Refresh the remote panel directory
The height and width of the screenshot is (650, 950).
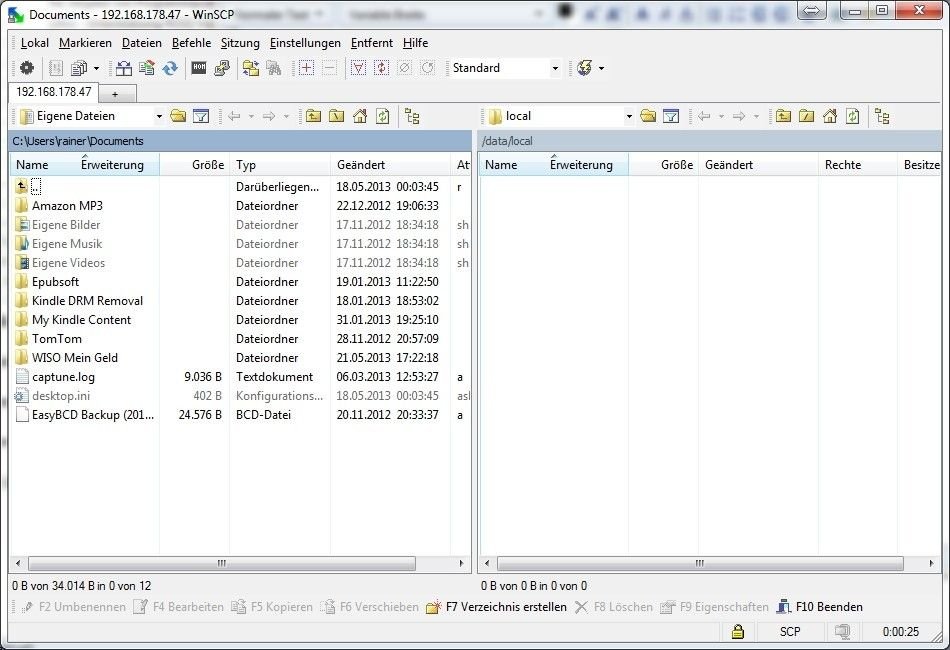click(x=853, y=116)
